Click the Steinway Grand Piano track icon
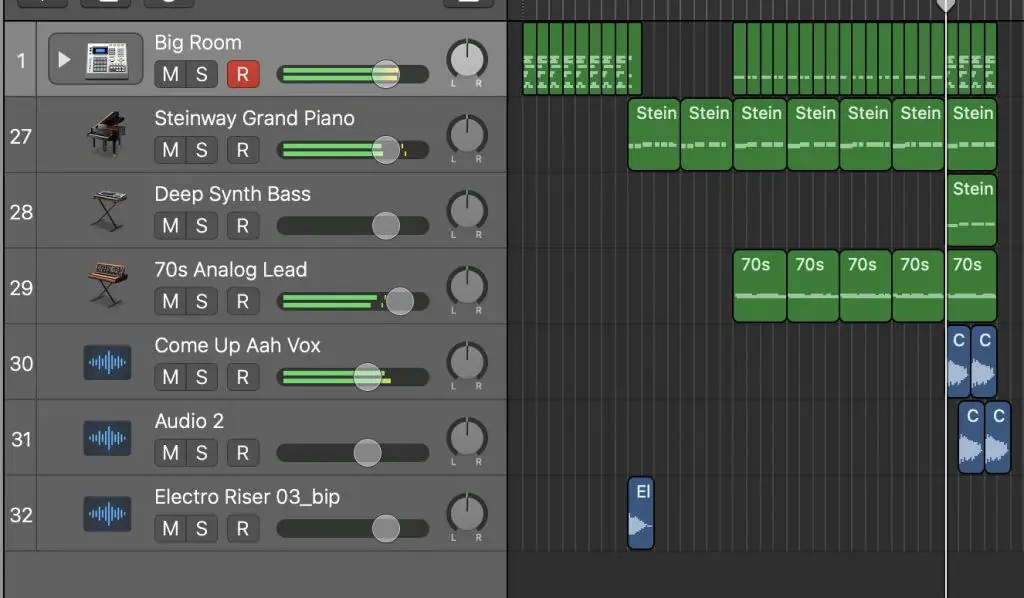This screenshot has width=1024, height=598. click(x=107, y=134)
